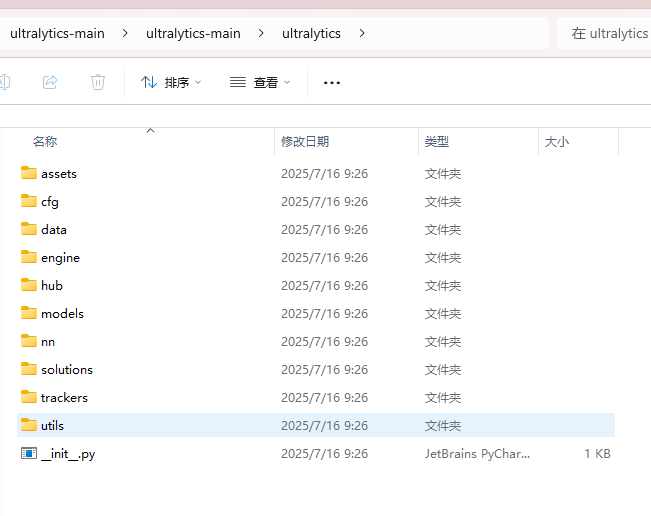651x516 pixels.
Task: Select the data folder icon
Action: point(29,229)
